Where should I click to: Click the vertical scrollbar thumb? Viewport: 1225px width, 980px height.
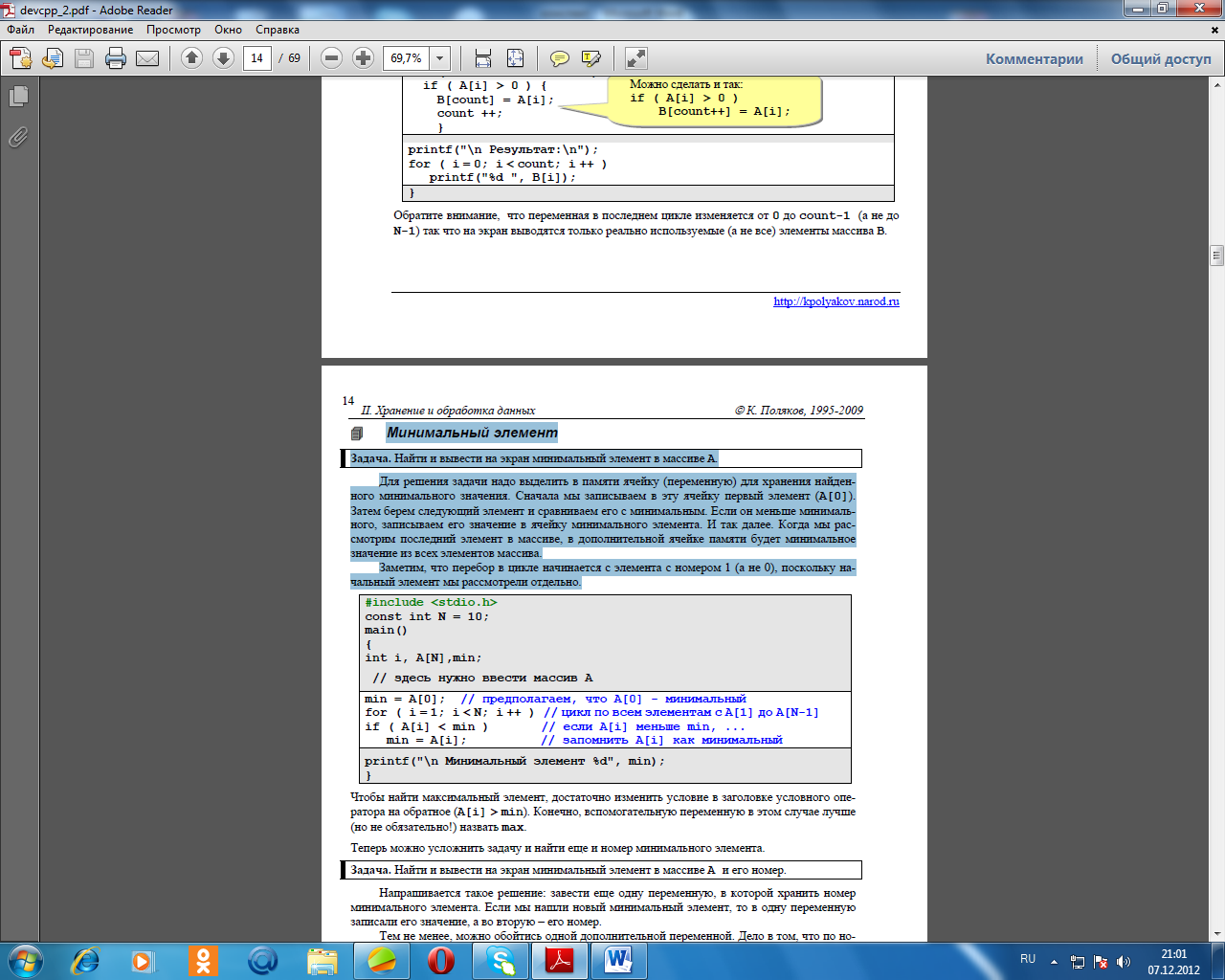[1217, 255]
